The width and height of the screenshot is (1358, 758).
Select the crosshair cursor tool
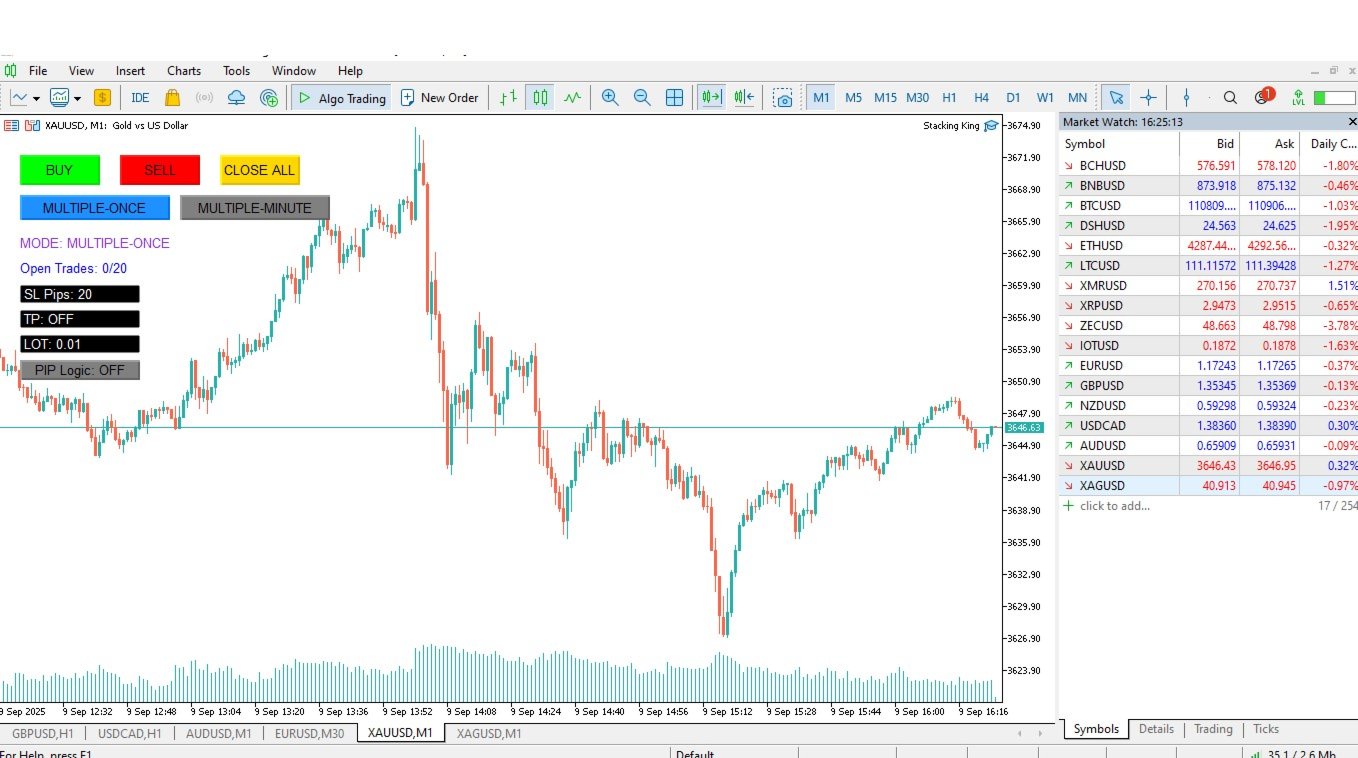(x=1148, y=97)
